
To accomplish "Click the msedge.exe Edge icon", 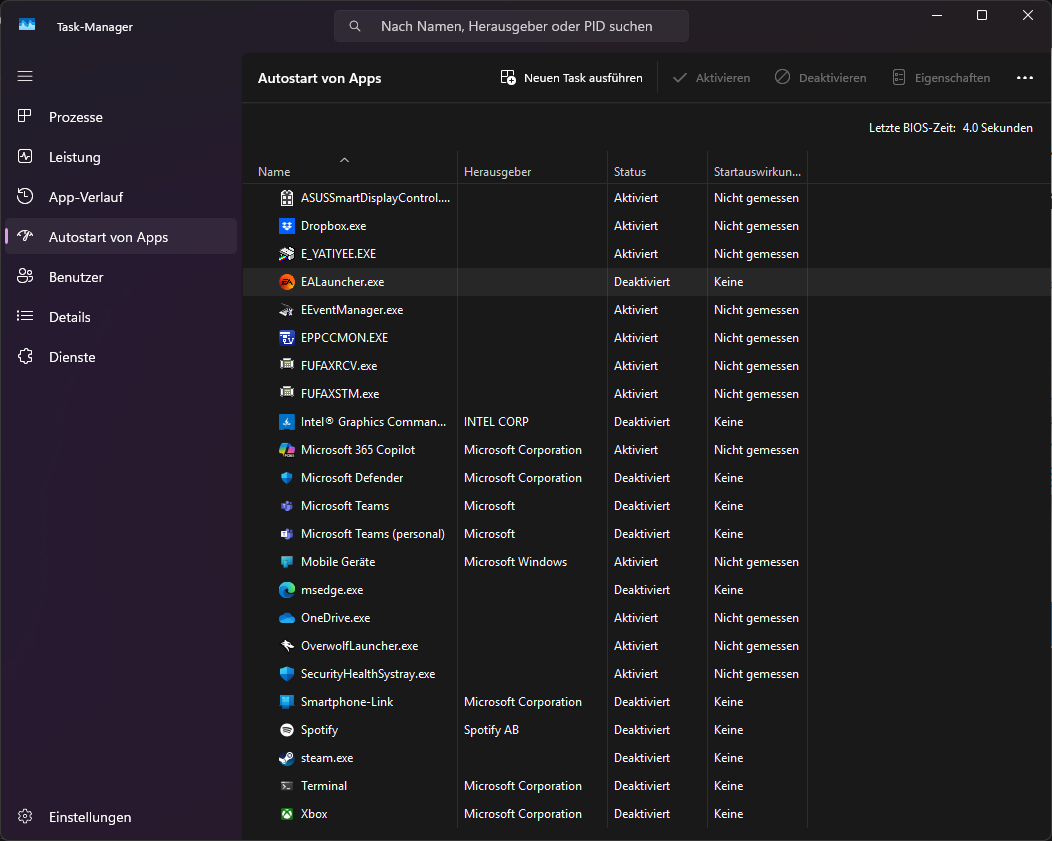I will (286, 590).
